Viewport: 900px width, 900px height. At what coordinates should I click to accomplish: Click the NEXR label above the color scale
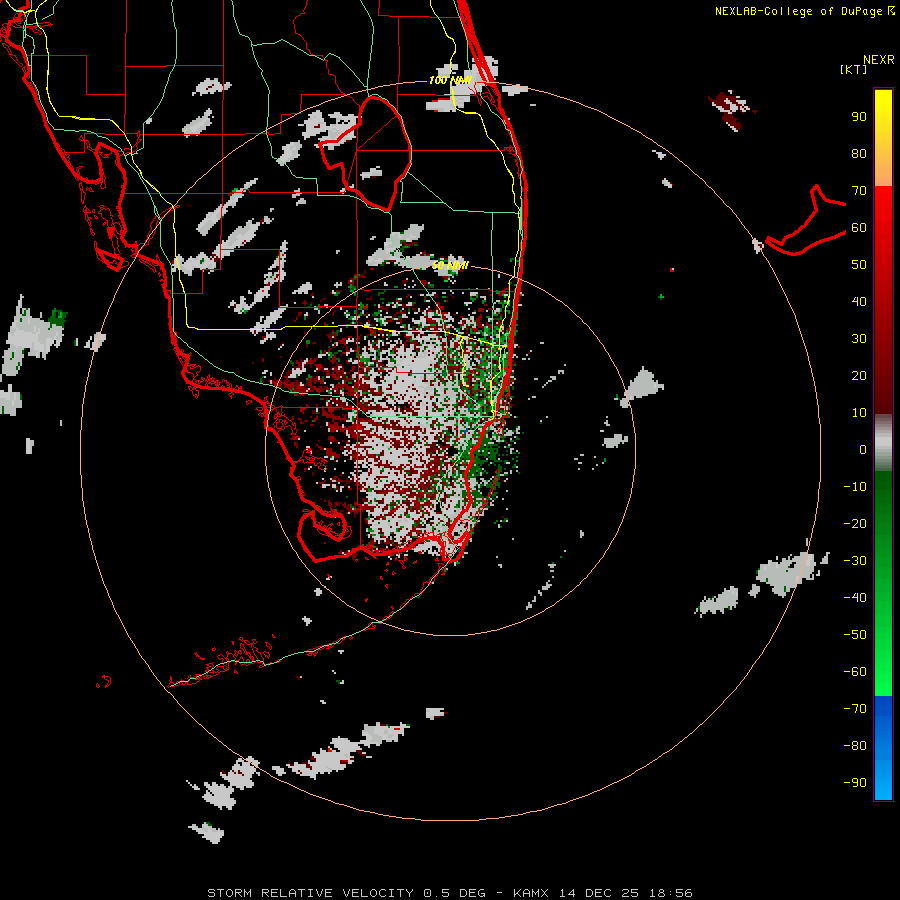click(x=878, y=60)
